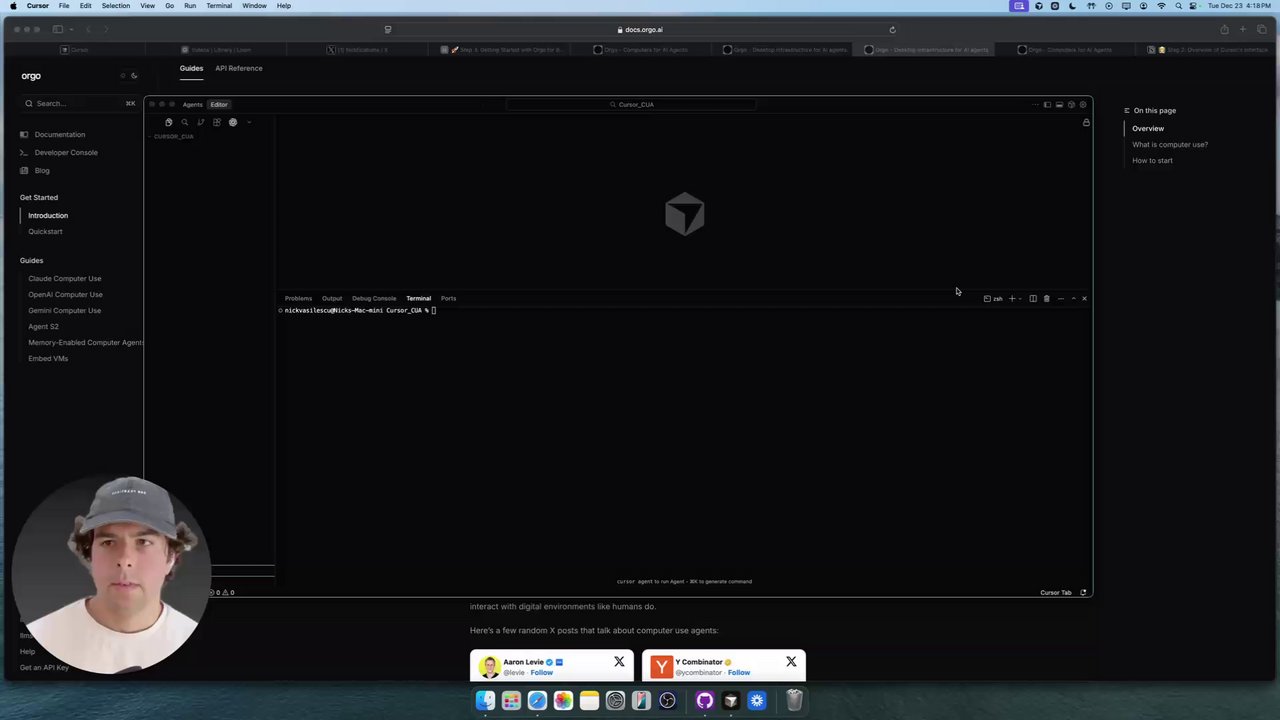This screenshot has width=1280, height=720.
Task: Open terminal panel more actions ellipsis
Action: coord(1061,298)
